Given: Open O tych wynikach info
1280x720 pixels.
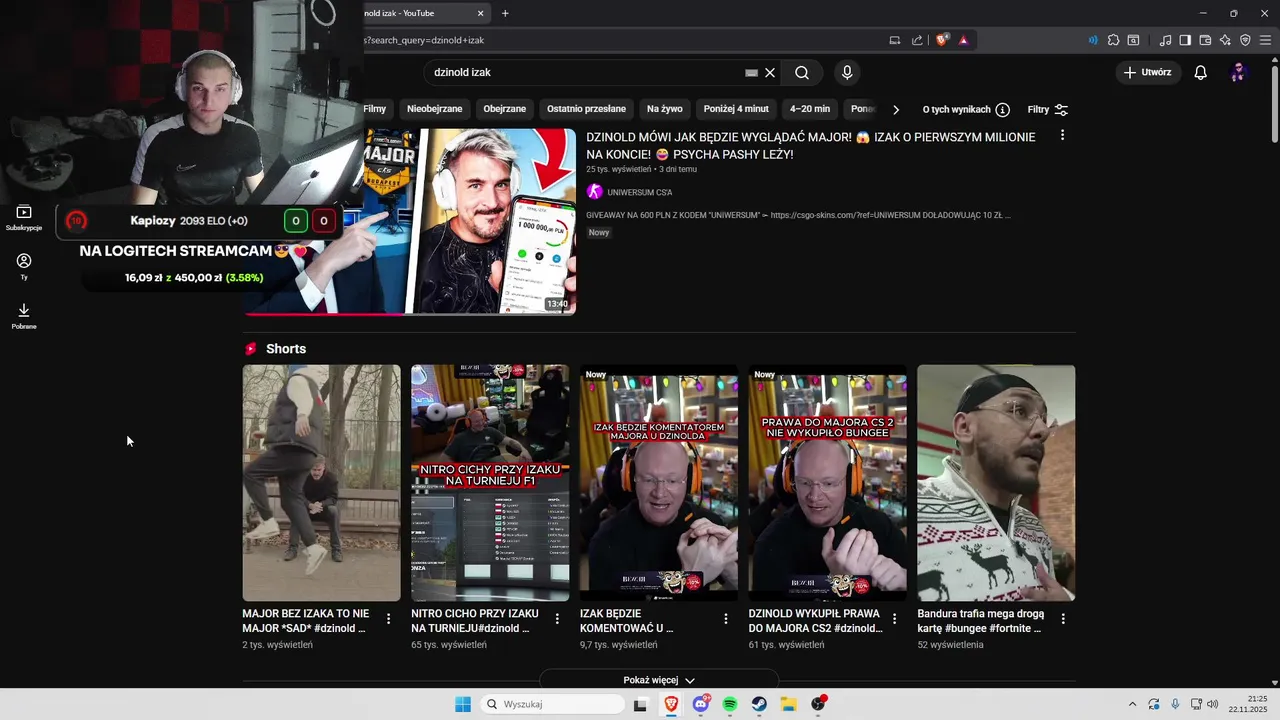Looking at the screenshot, I should 966,109.
